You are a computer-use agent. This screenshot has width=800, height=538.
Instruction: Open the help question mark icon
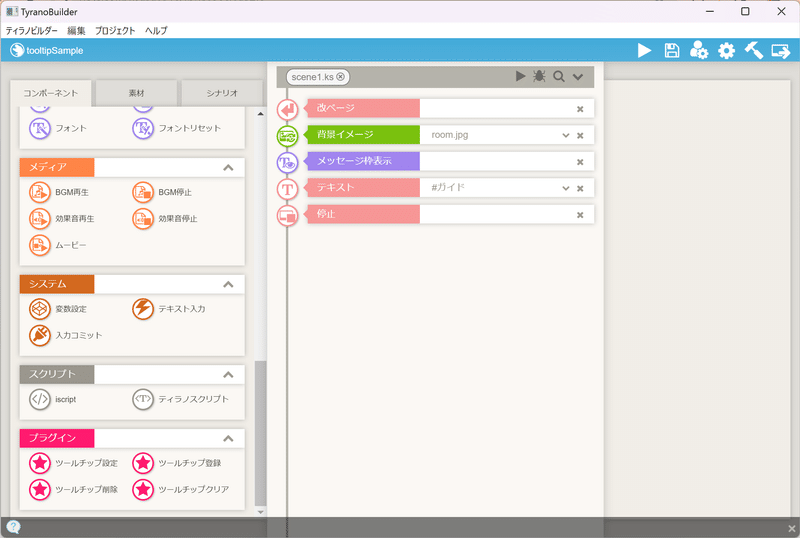(x=14, y=527)
